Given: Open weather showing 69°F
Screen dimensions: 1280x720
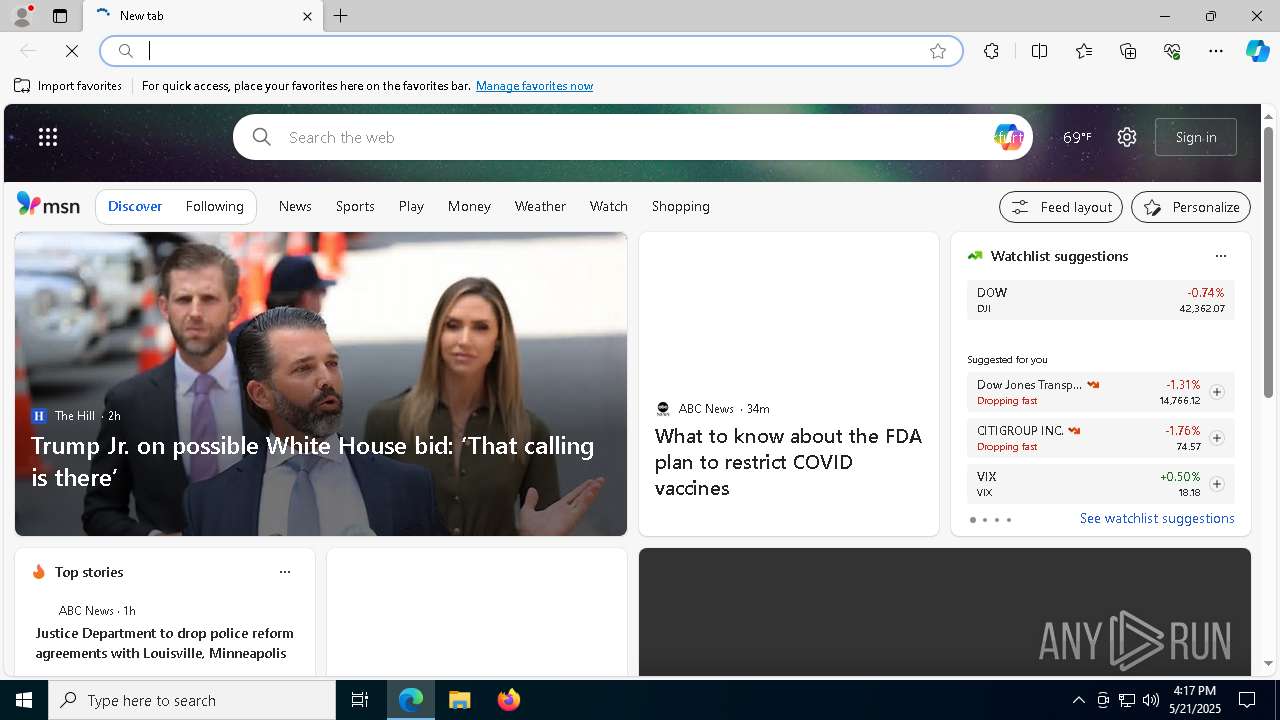Looking at the screenshot, I should pos(1077,137).
